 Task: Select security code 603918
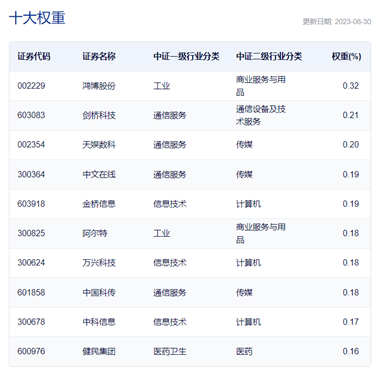31,204
